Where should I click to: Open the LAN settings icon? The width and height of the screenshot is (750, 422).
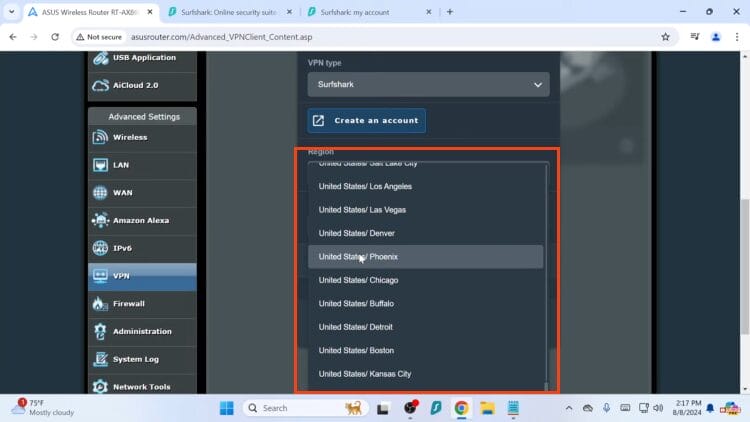click(100, 165)
